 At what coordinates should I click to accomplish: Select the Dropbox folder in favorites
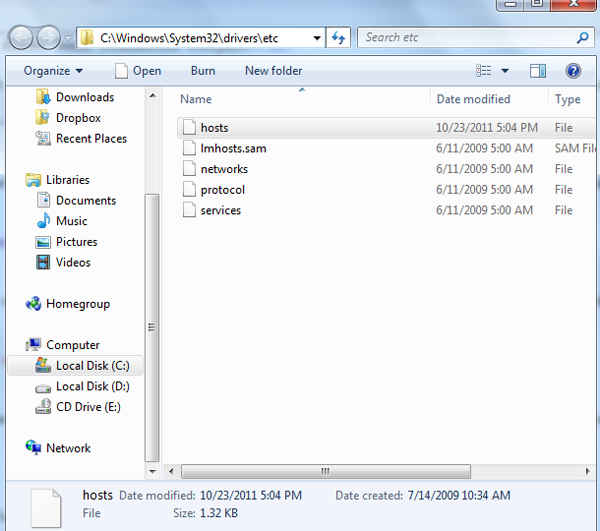(78, 118)
